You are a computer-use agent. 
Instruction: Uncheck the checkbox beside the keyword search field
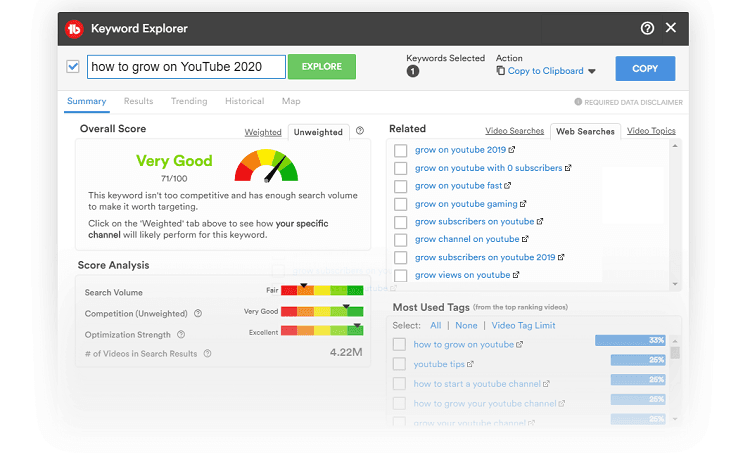click(73, 66)
